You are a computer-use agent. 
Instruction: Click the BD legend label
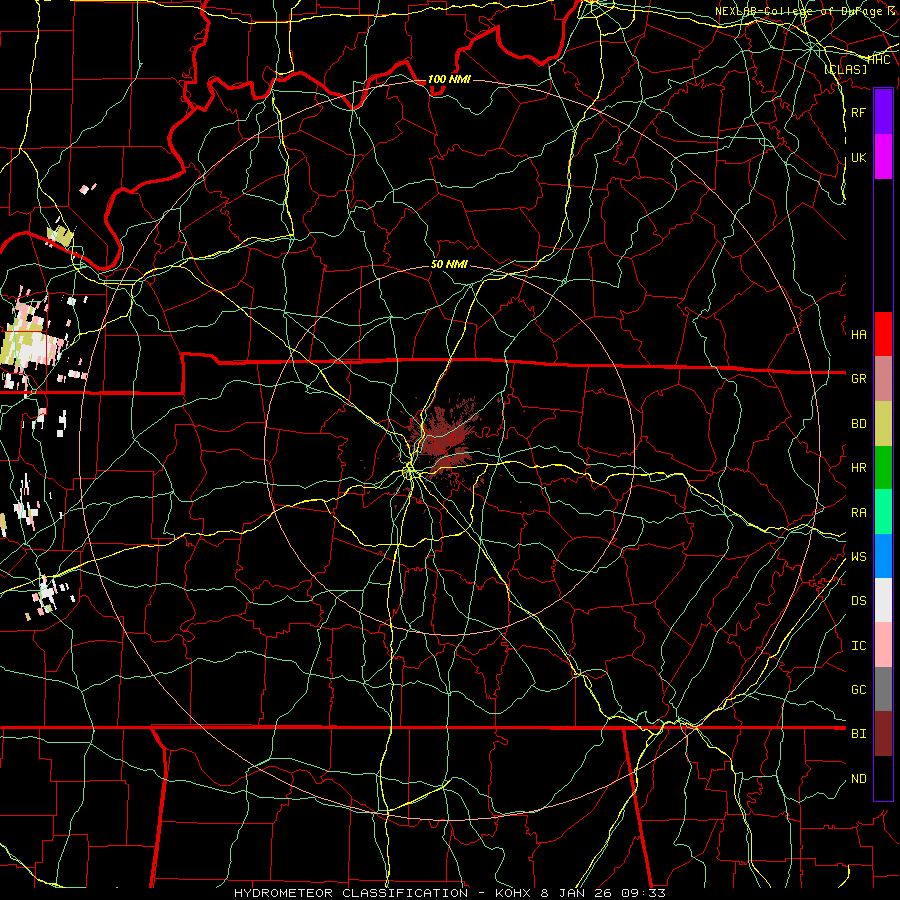(x=859, y=424)
